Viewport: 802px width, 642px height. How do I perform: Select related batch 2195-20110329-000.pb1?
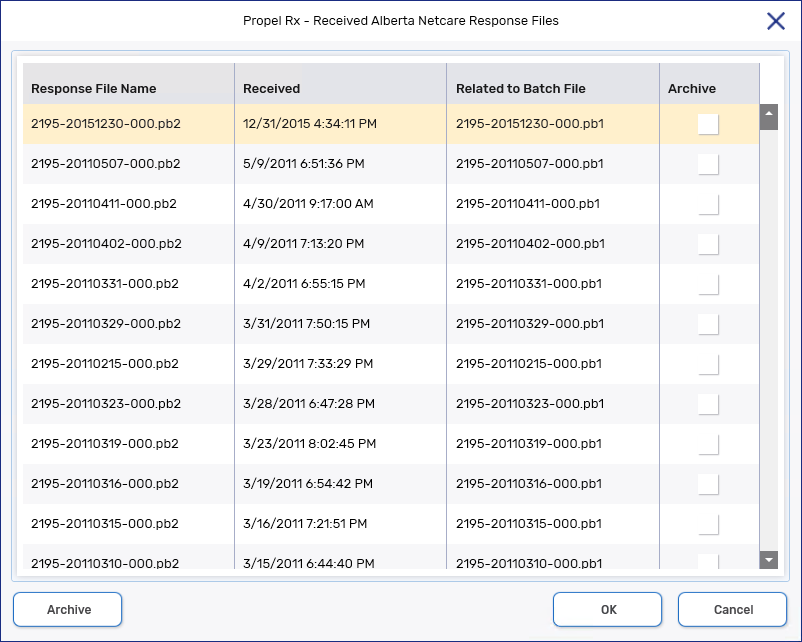tap(530, 323)
